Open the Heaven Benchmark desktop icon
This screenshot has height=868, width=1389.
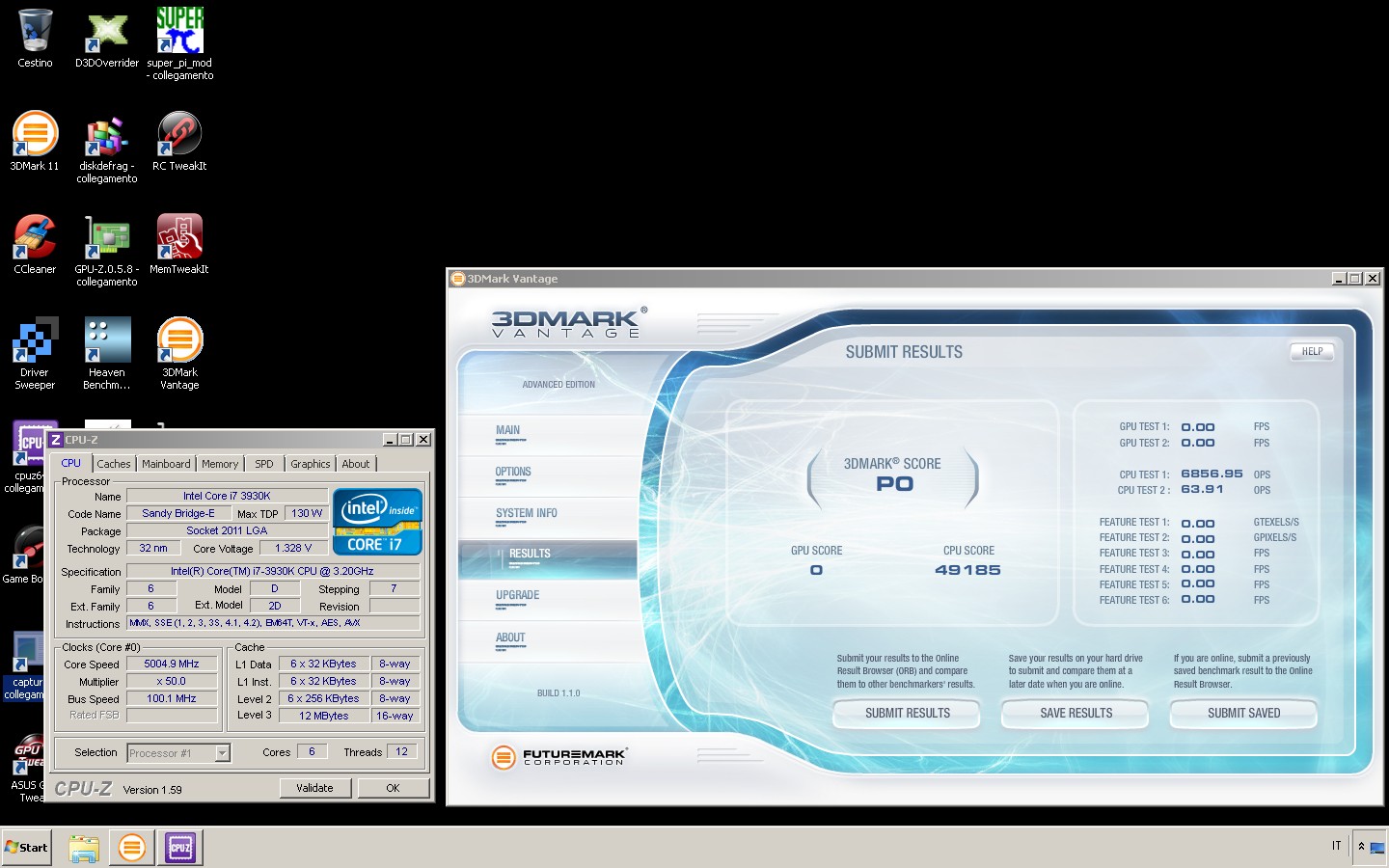click(107, 339)
